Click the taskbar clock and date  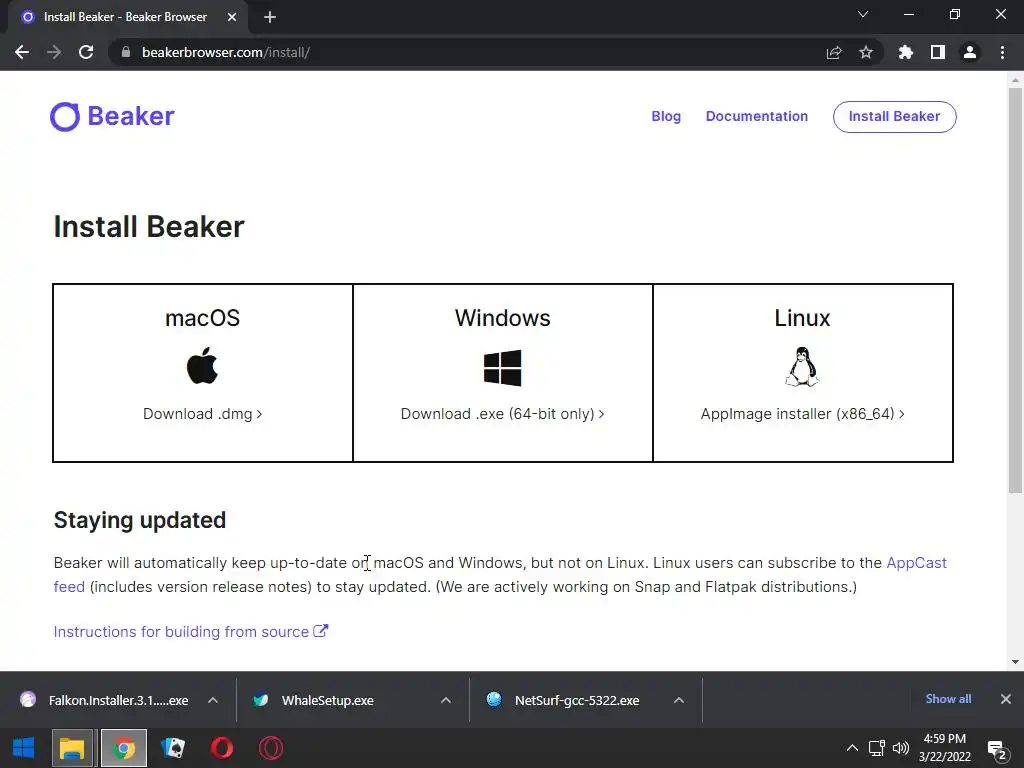click(944, 748)
